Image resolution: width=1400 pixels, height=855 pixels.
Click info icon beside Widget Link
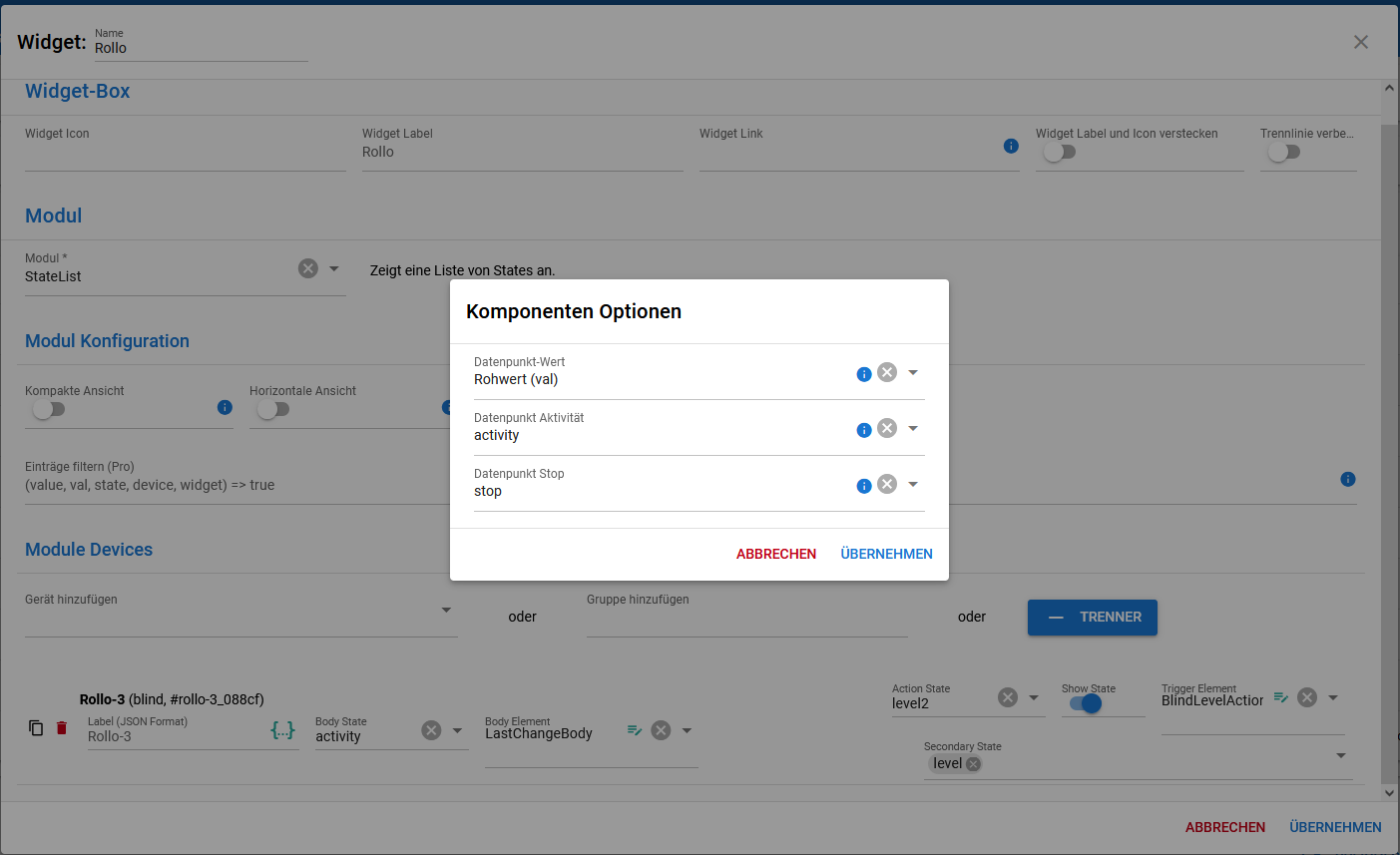1011,146
